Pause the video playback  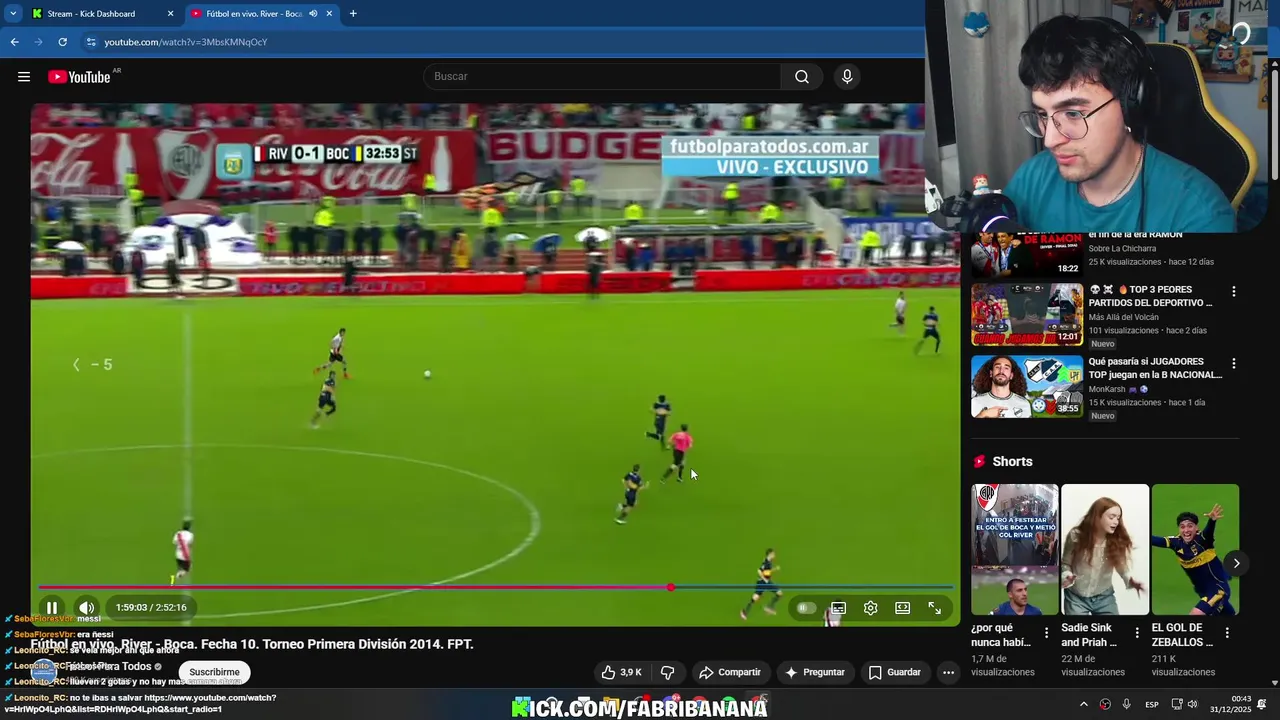[x=52, y=607]
